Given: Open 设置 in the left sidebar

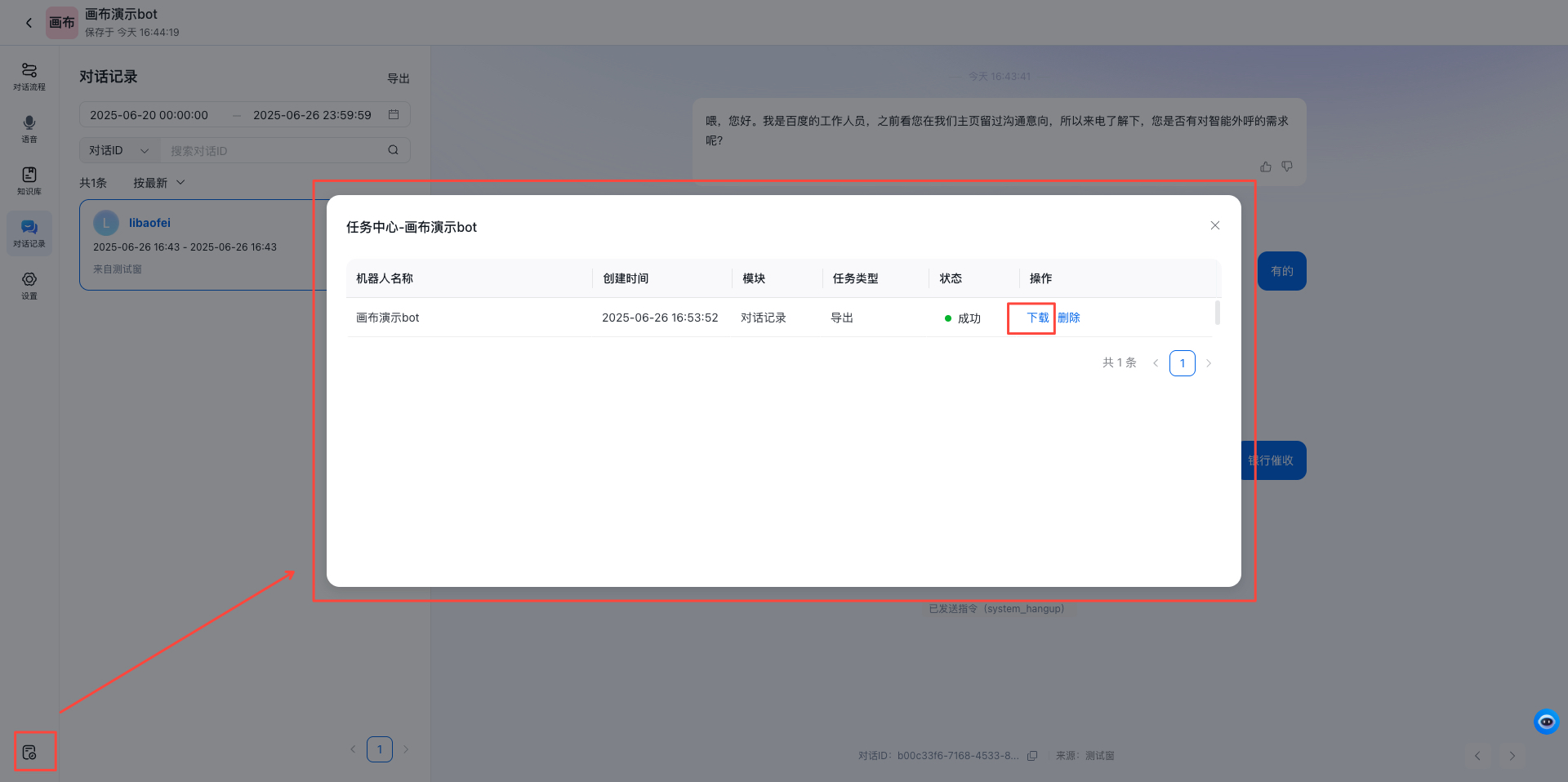Looking at the screenshot, I should [x=29, y=285].
